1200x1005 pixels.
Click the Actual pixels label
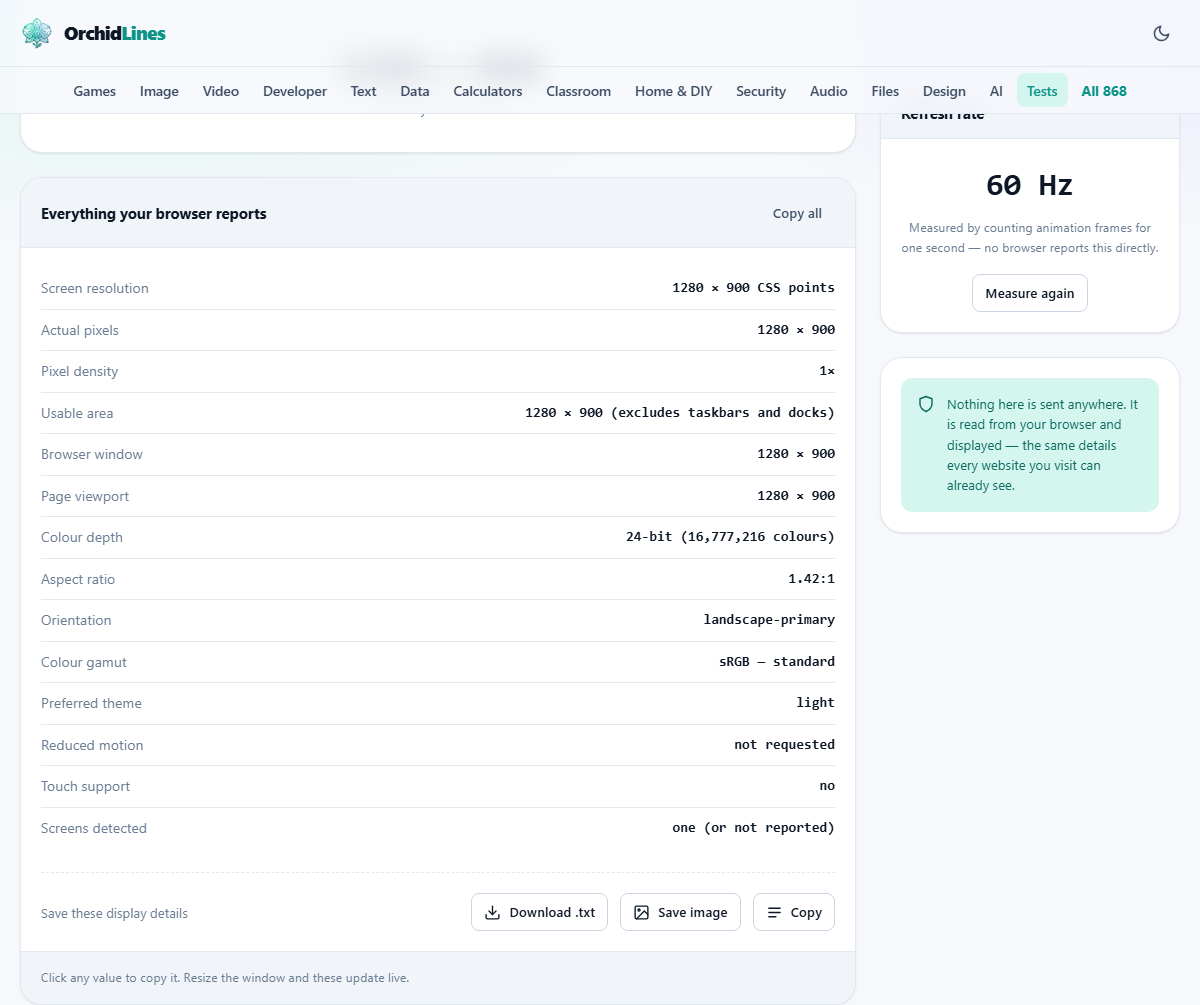[80, 330]
